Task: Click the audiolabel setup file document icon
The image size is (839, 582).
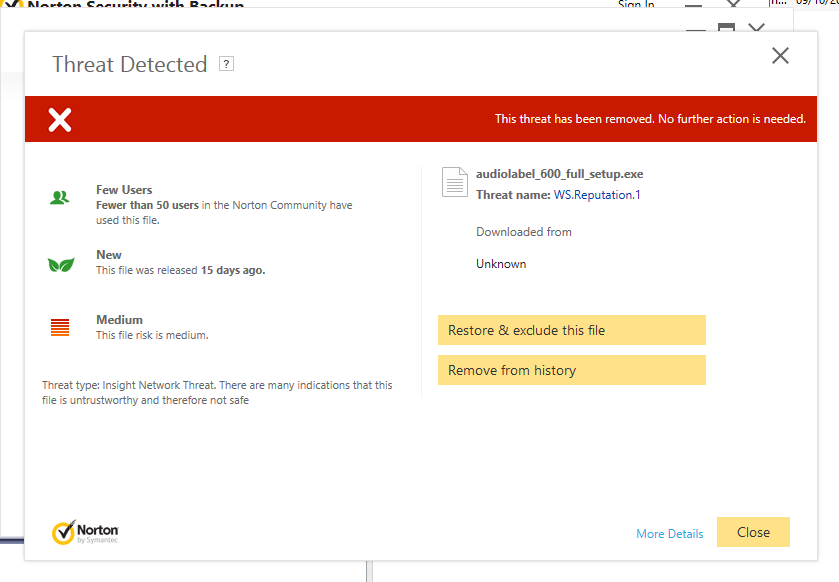Action: [x=455, y=182]
